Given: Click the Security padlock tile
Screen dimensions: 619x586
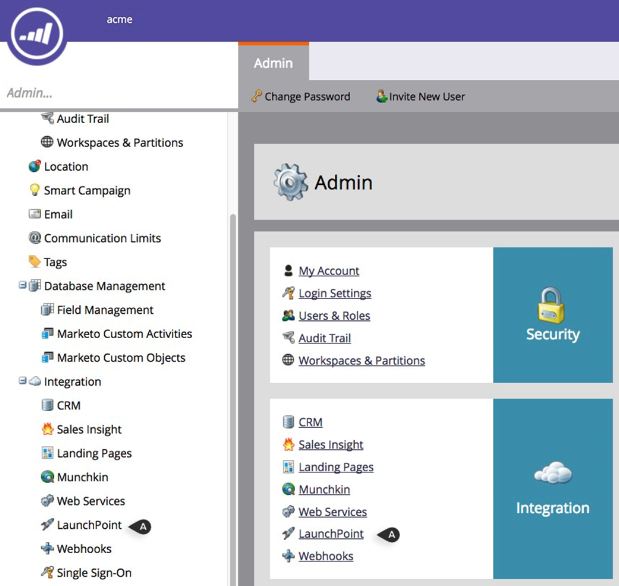Looking at the screenshot, I should click(x=552, y=315).
